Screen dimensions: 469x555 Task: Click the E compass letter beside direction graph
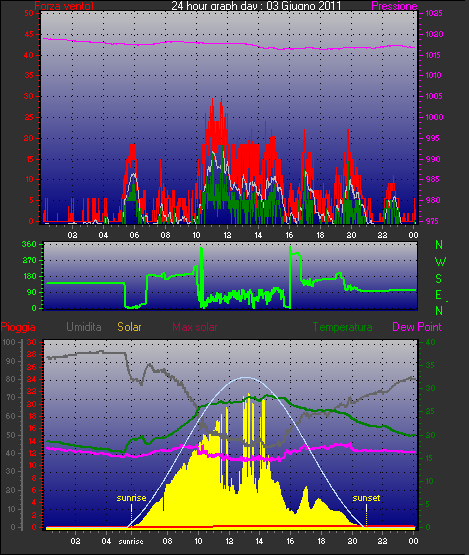(439, 295)
